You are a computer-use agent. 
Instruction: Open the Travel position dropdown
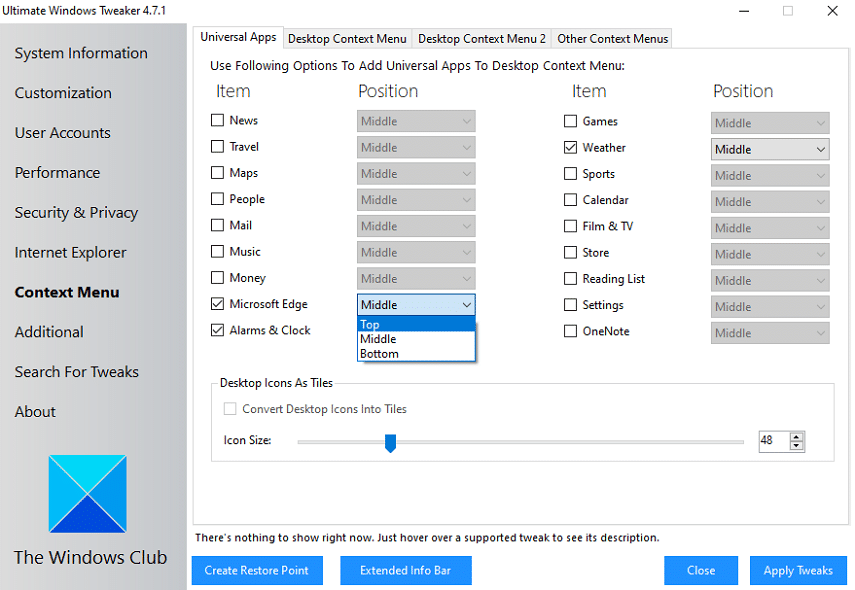[416, 147]
